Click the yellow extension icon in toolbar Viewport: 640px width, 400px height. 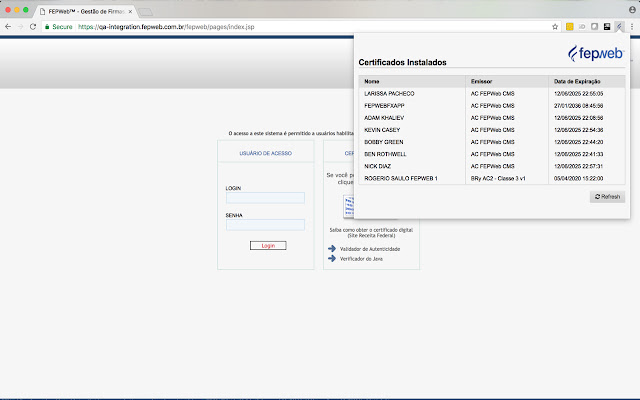[x=570, y=27]
